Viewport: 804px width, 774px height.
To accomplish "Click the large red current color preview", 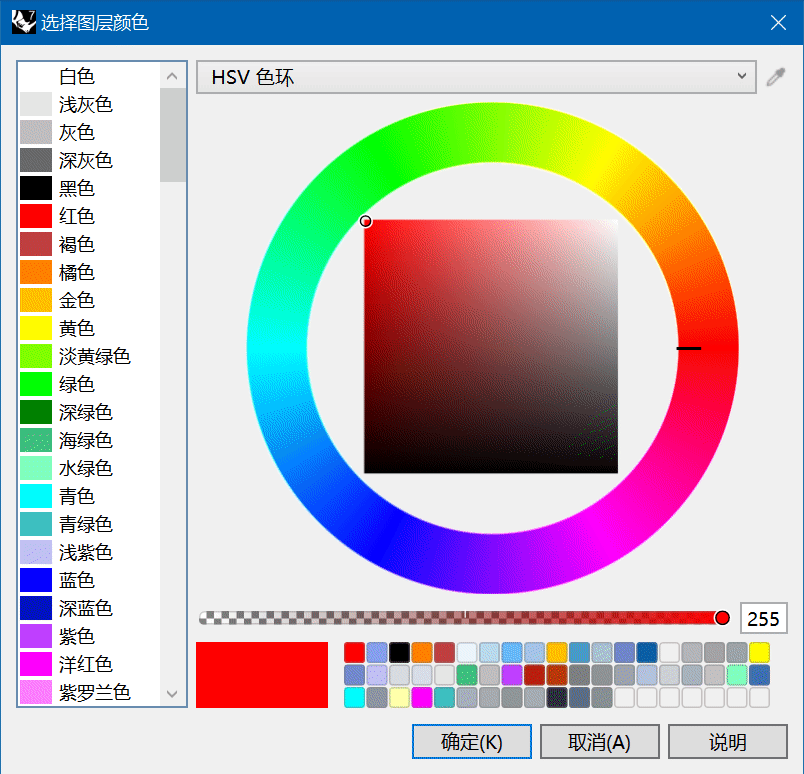I will pyautogui.click(x=262, y=674).
